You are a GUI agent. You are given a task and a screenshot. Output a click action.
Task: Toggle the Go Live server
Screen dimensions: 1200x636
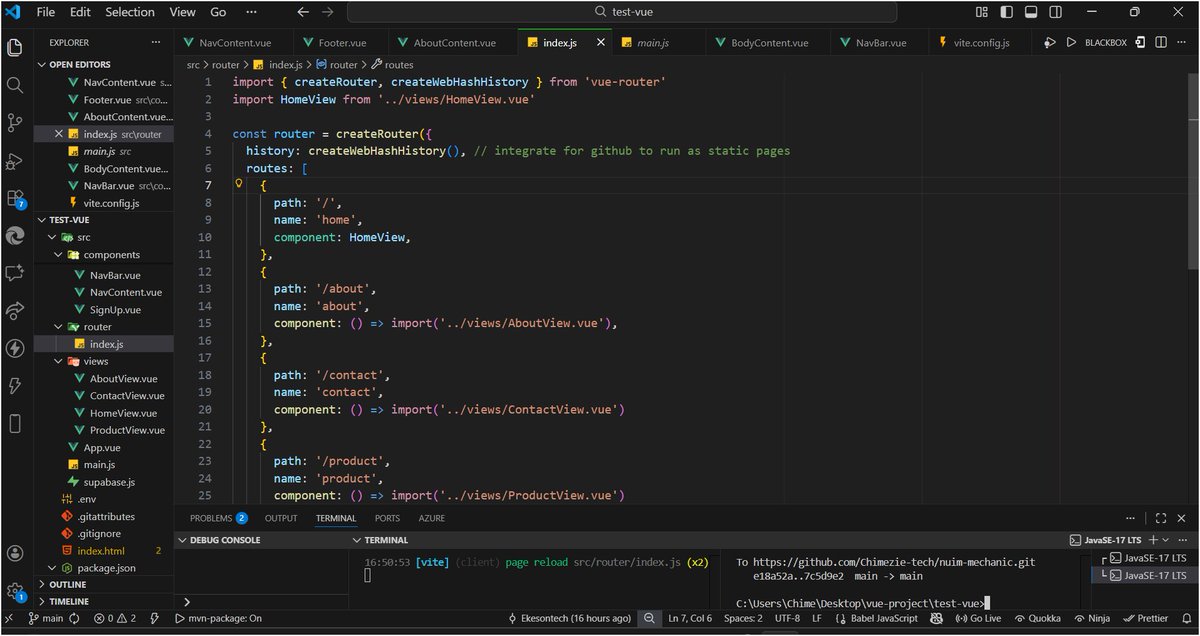(978, 618)
